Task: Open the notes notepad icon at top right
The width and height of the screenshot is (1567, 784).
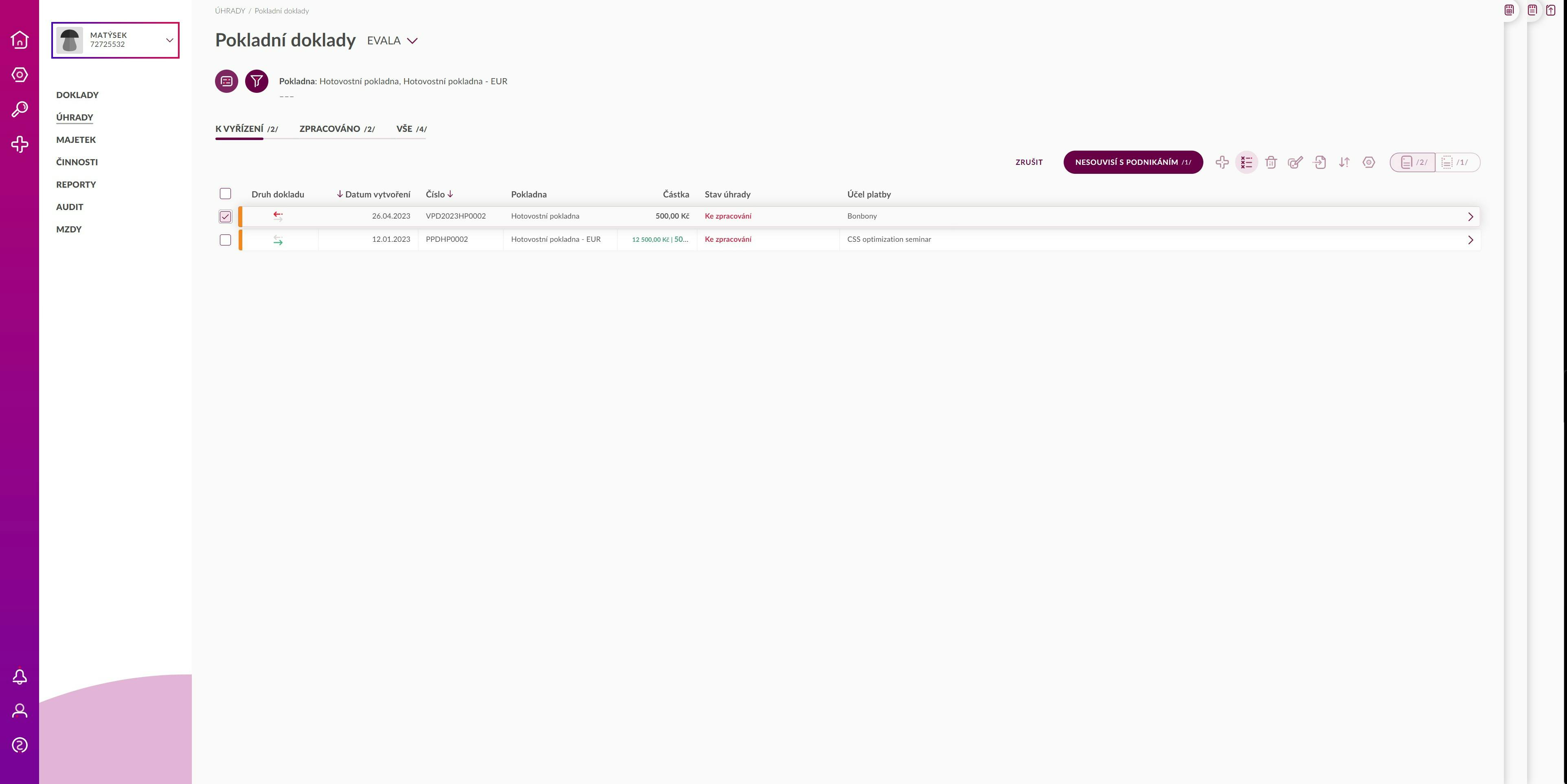Action: (1532, 10)
